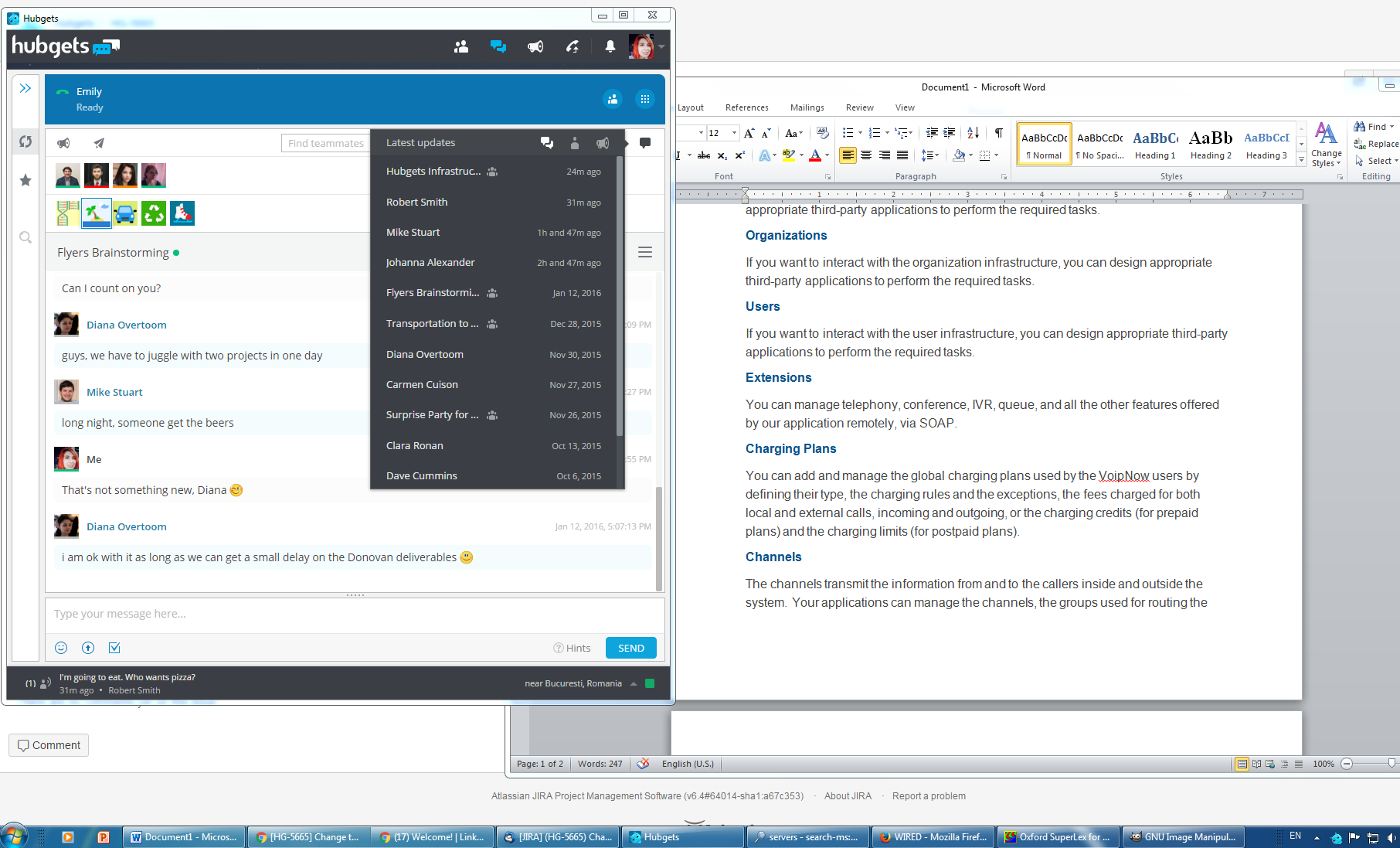1400x848 pixels.
Task: Select the green recycle topic icon
Action: click(x=154, y=213)
